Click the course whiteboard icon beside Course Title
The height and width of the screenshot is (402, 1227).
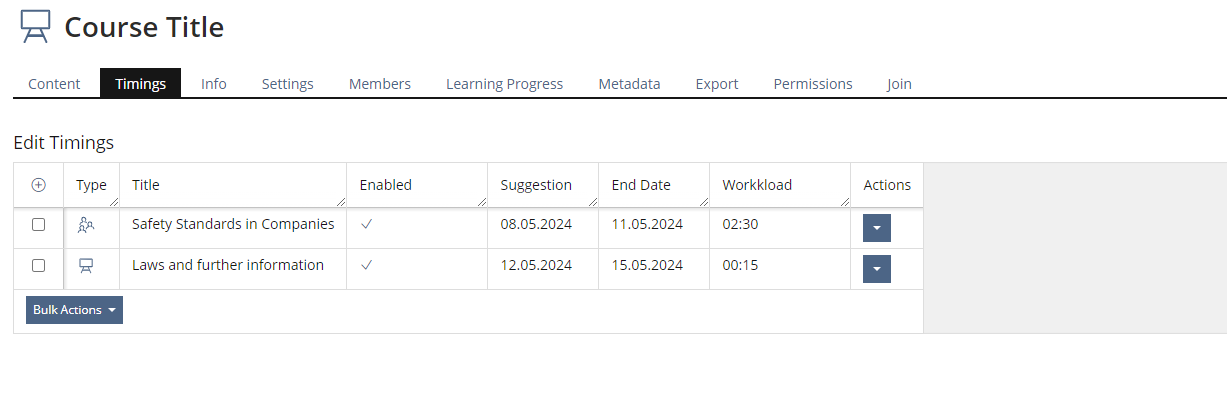pos(35,27)
